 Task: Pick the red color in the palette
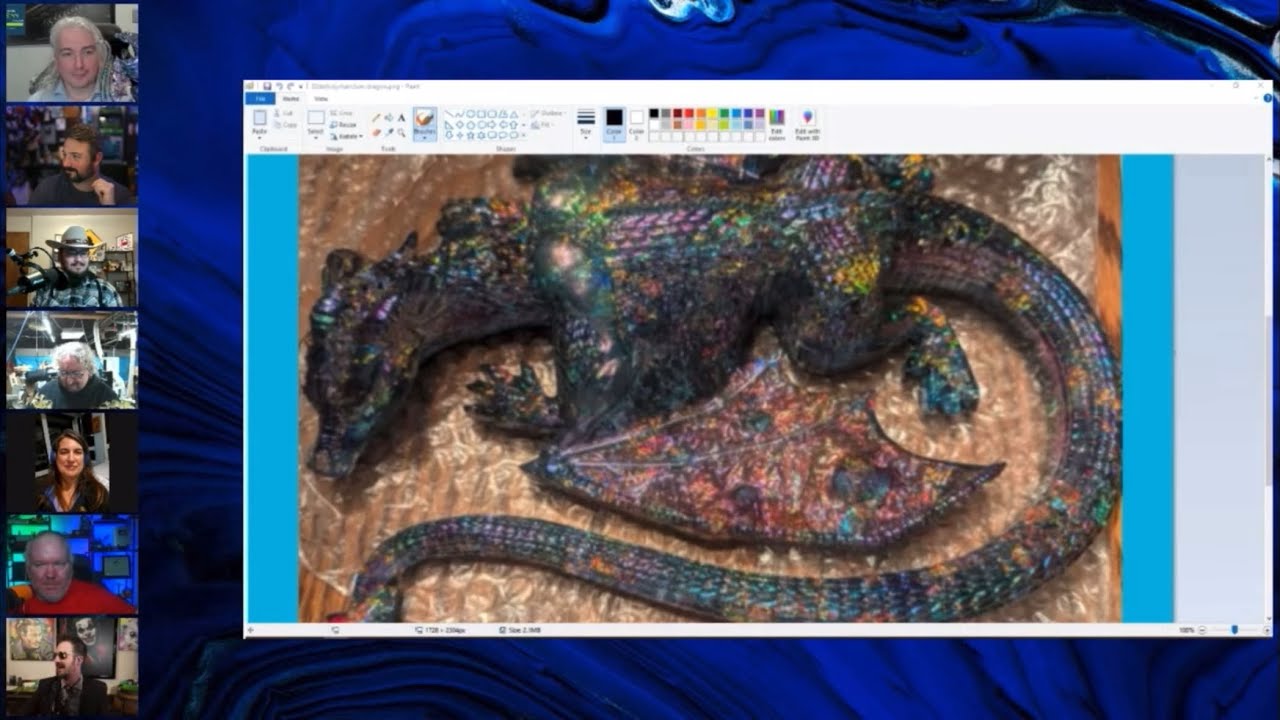pyautogui.click(x=689, y=114)
